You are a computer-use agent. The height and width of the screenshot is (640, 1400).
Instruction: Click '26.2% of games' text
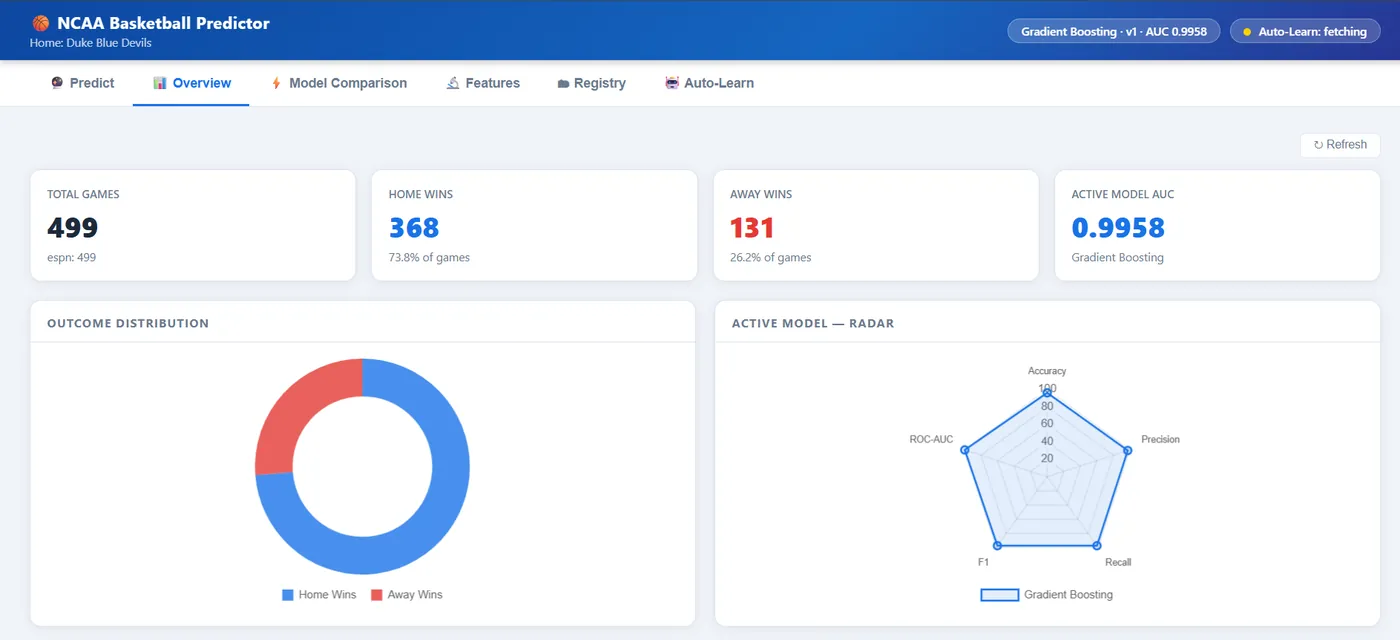(771, 258)
